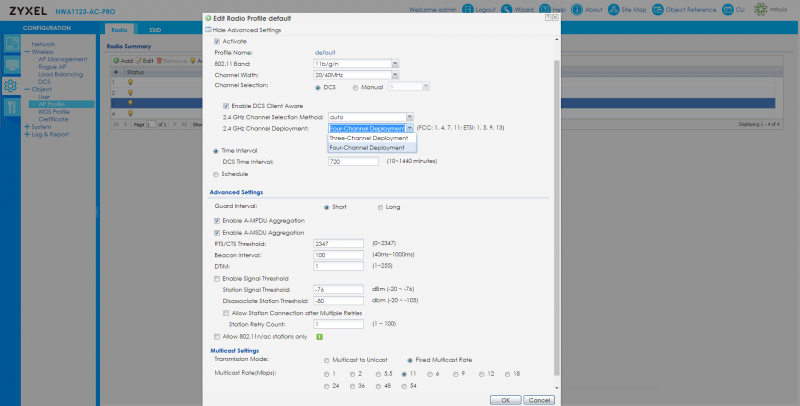The height and width of the screenshot is (406, 800).
Task: Open the Object Reference icon
Action: pos(658,10)
